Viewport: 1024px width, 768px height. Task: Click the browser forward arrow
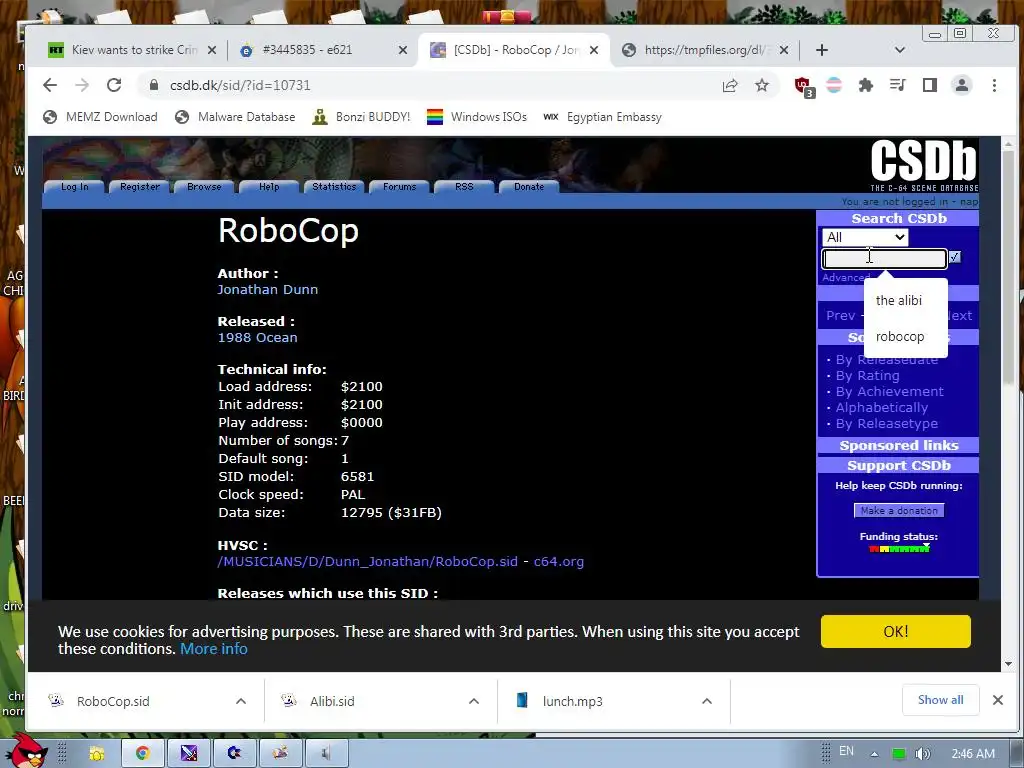click(x=82, y=85)
